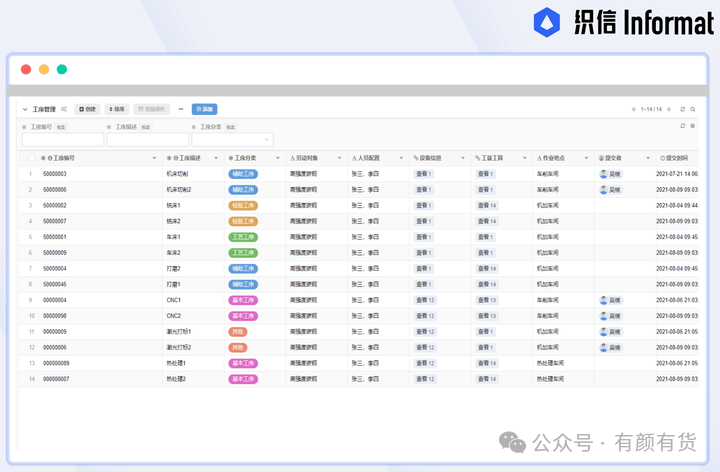The height and width of the screenshot is (472, 720).
Task: Click the share icon beside 工序管理
Action: coord(64,109)
